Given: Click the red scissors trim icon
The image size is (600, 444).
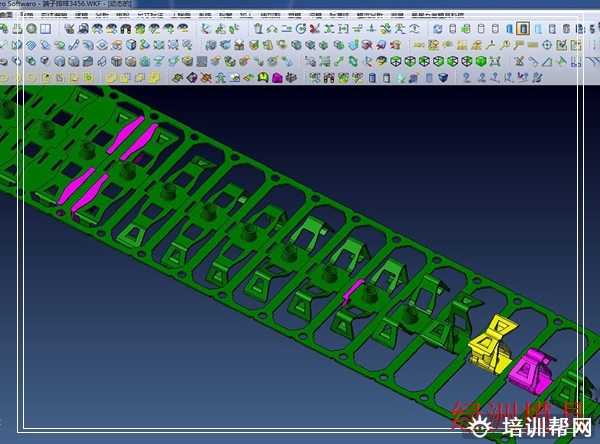Looking at the screenshot, I should pyautogui.click(x=314, y=28).
